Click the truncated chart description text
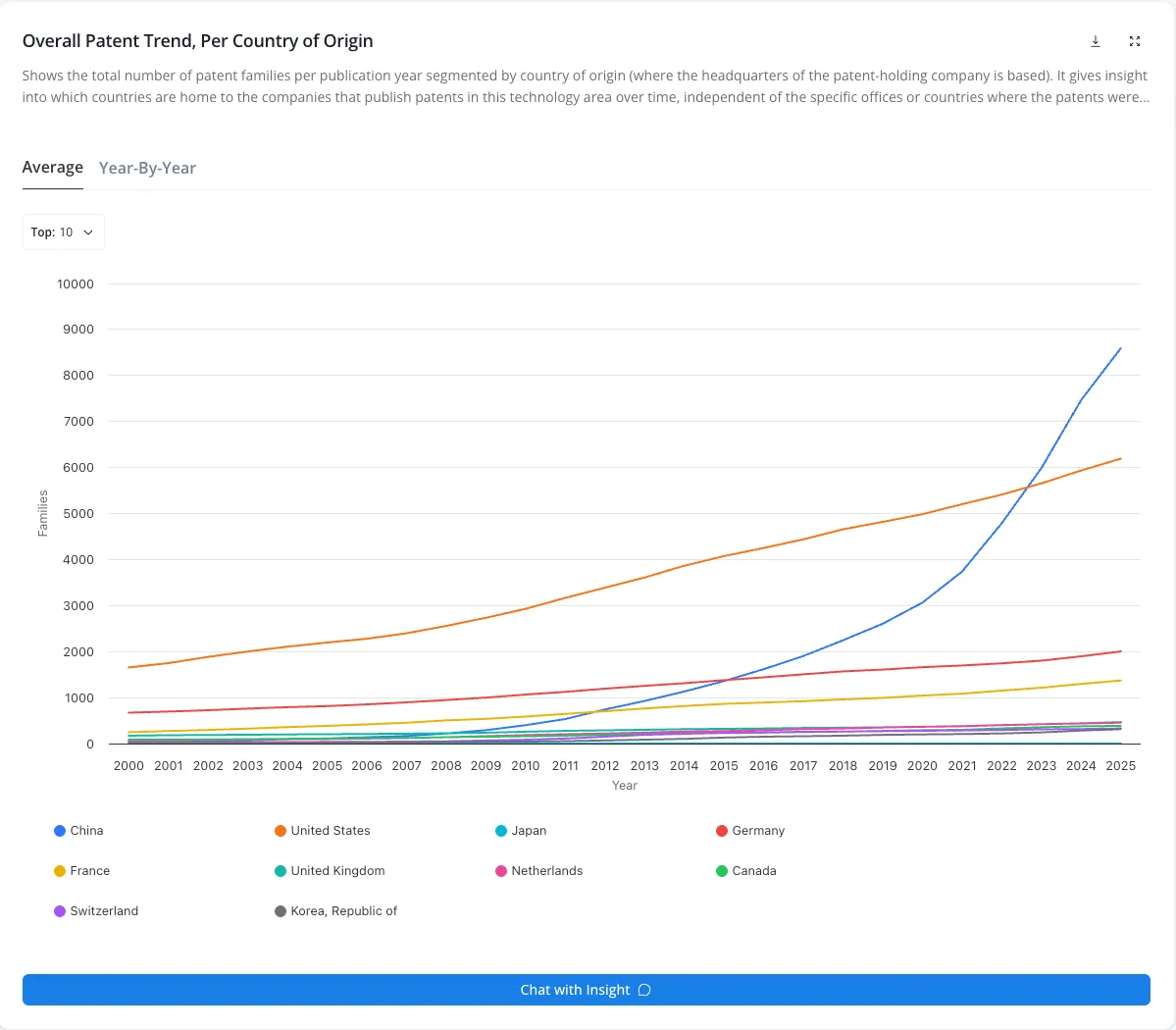Screen dimensions: 1176x1030 586,86
